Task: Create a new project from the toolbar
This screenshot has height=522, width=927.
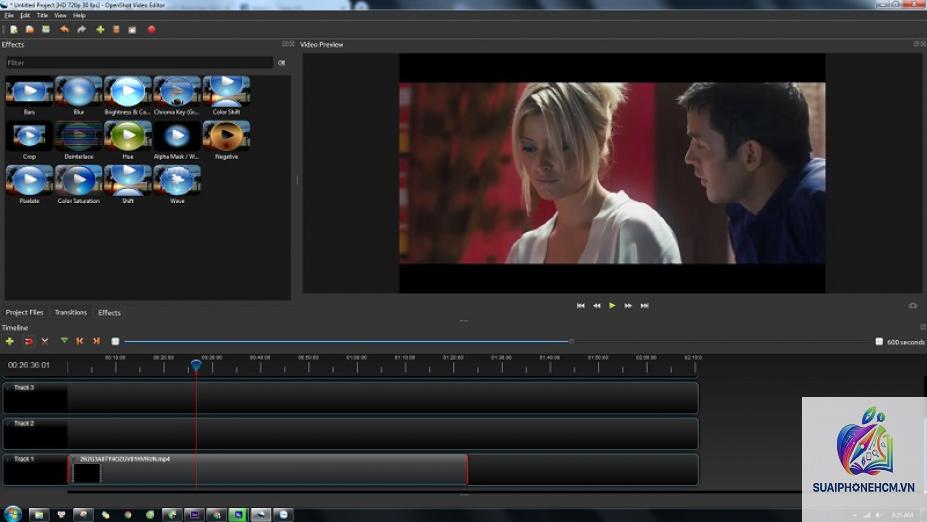Action: tap(14, 30)
